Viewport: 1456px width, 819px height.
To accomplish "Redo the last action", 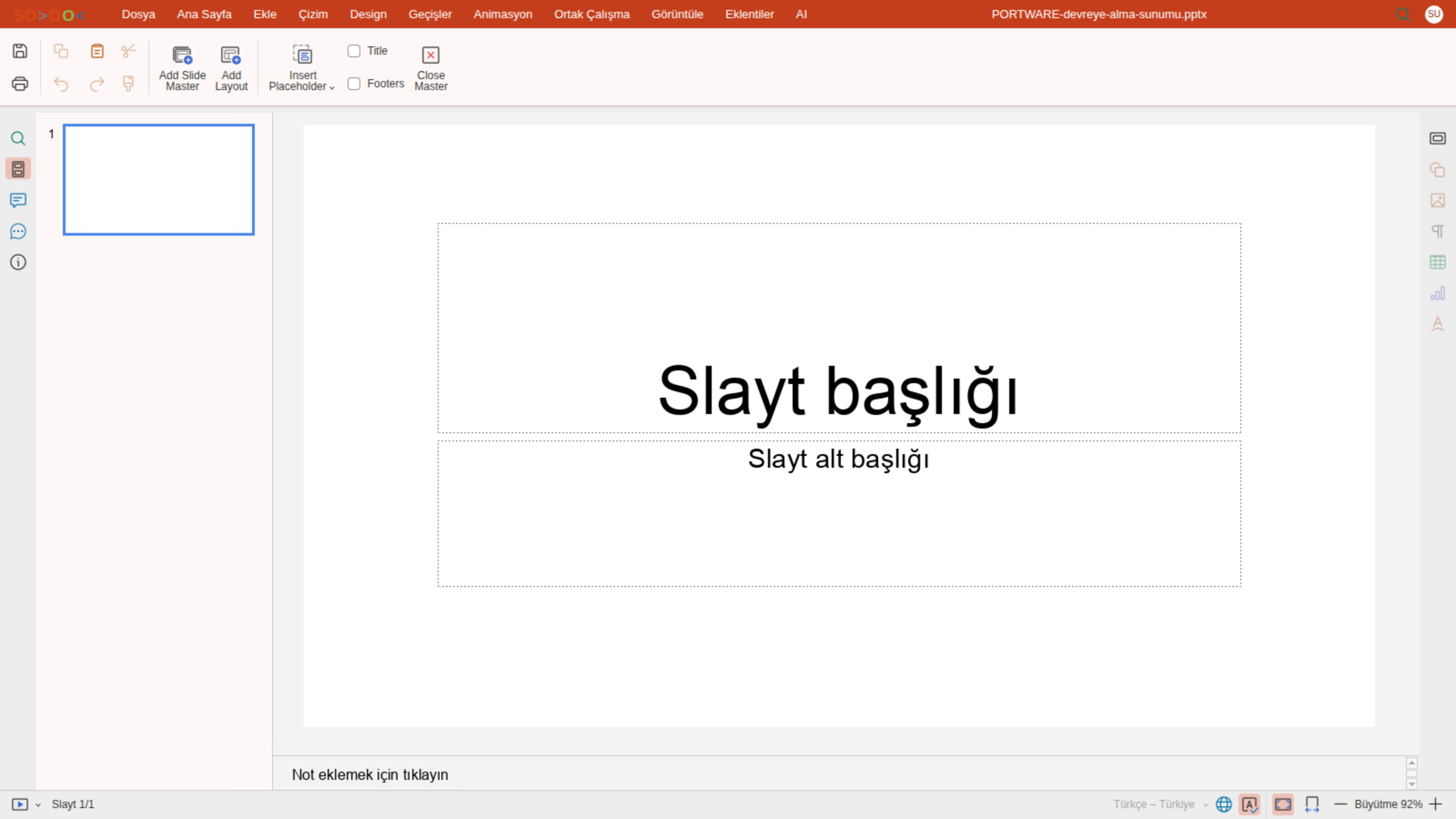I will click(x=97, y=84).
